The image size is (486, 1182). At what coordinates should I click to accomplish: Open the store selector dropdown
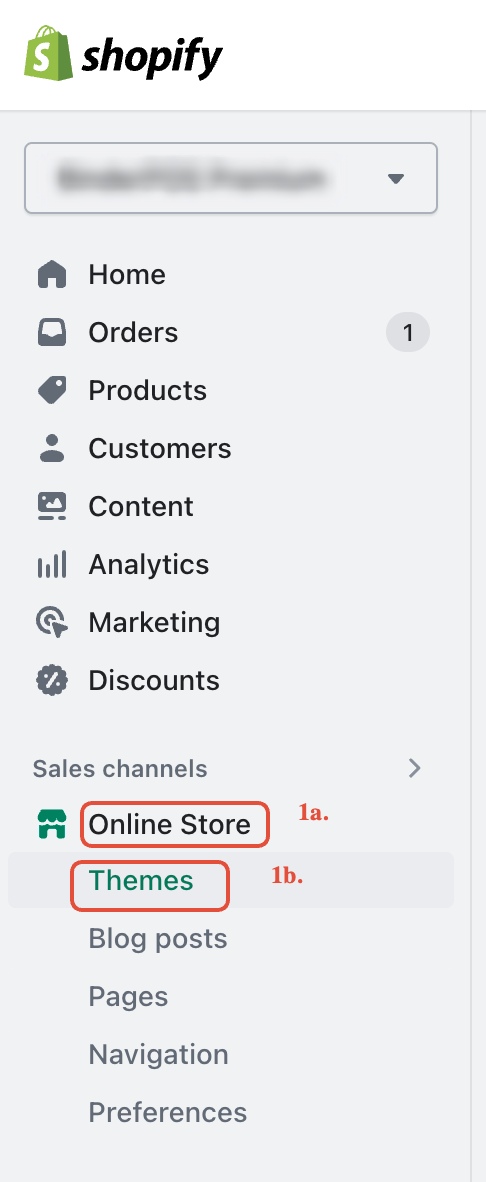coord(231,178)
